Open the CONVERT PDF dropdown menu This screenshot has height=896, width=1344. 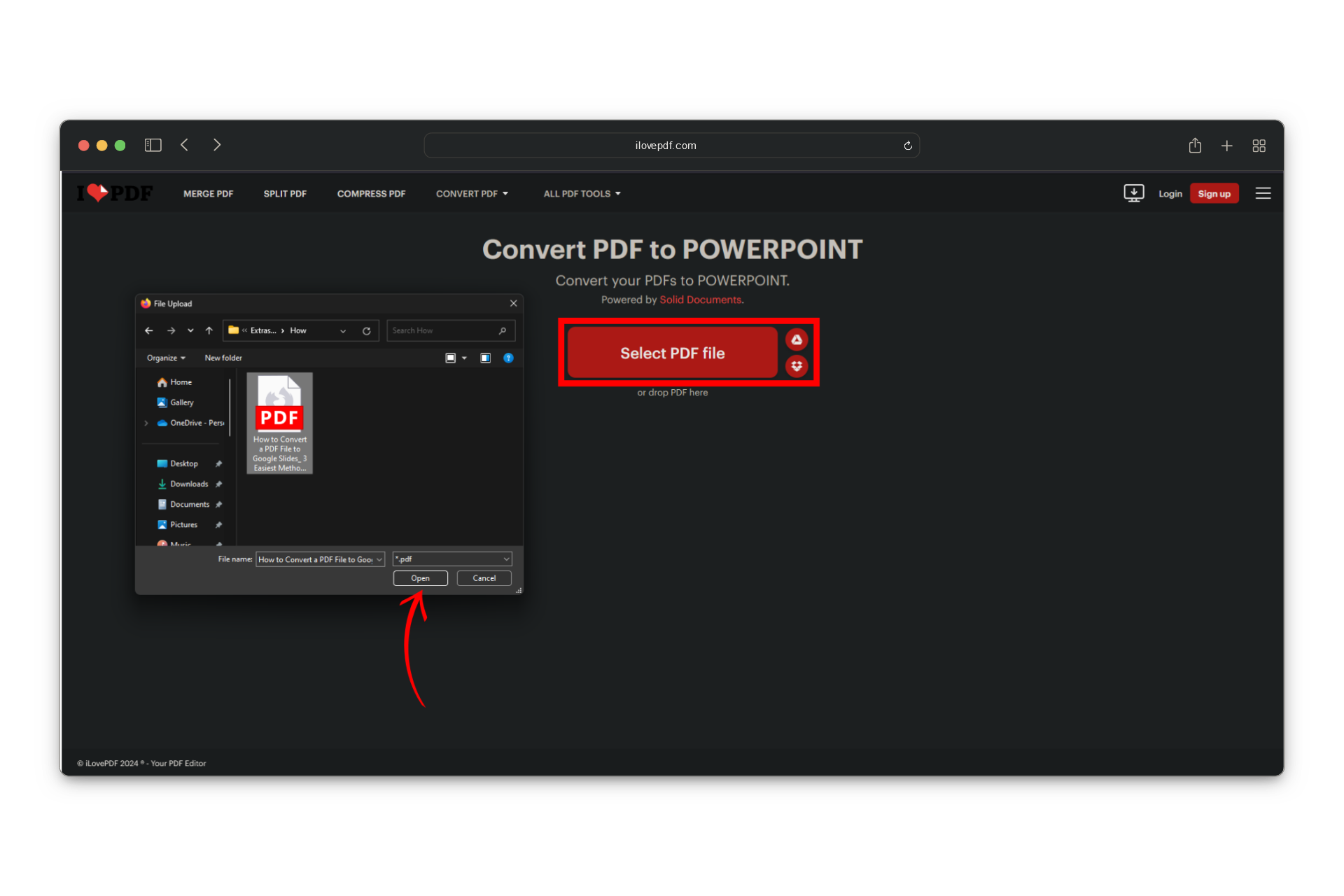472,194
